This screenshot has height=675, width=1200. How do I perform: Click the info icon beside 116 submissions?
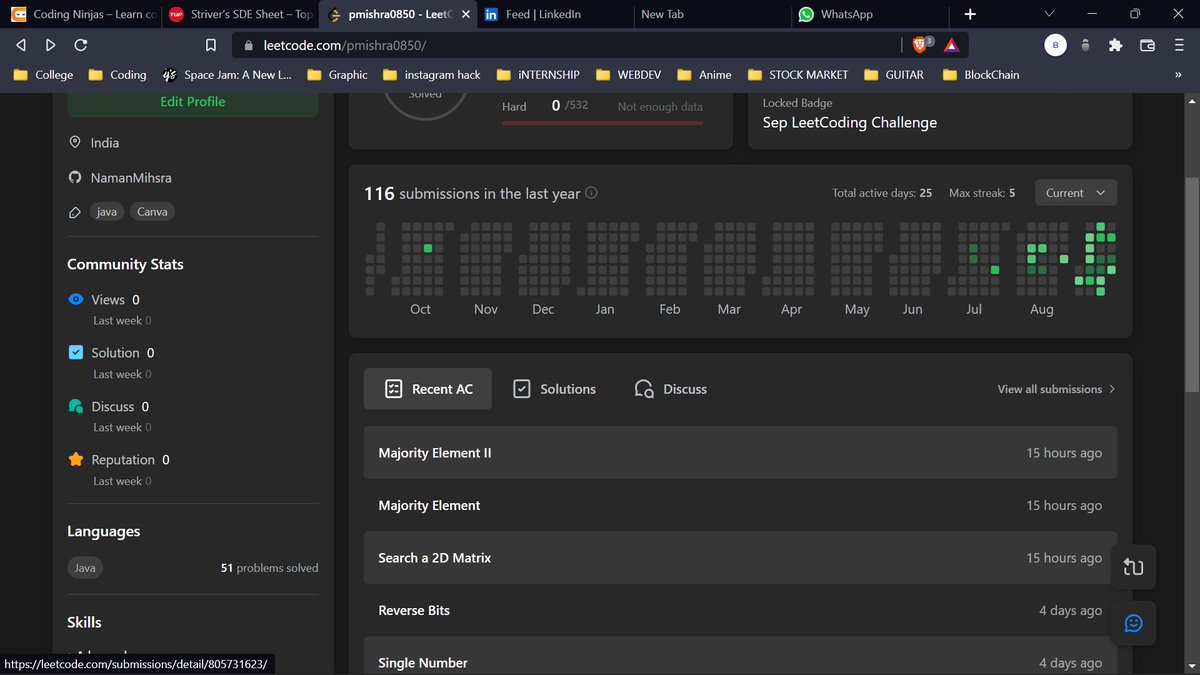(590, 194)
